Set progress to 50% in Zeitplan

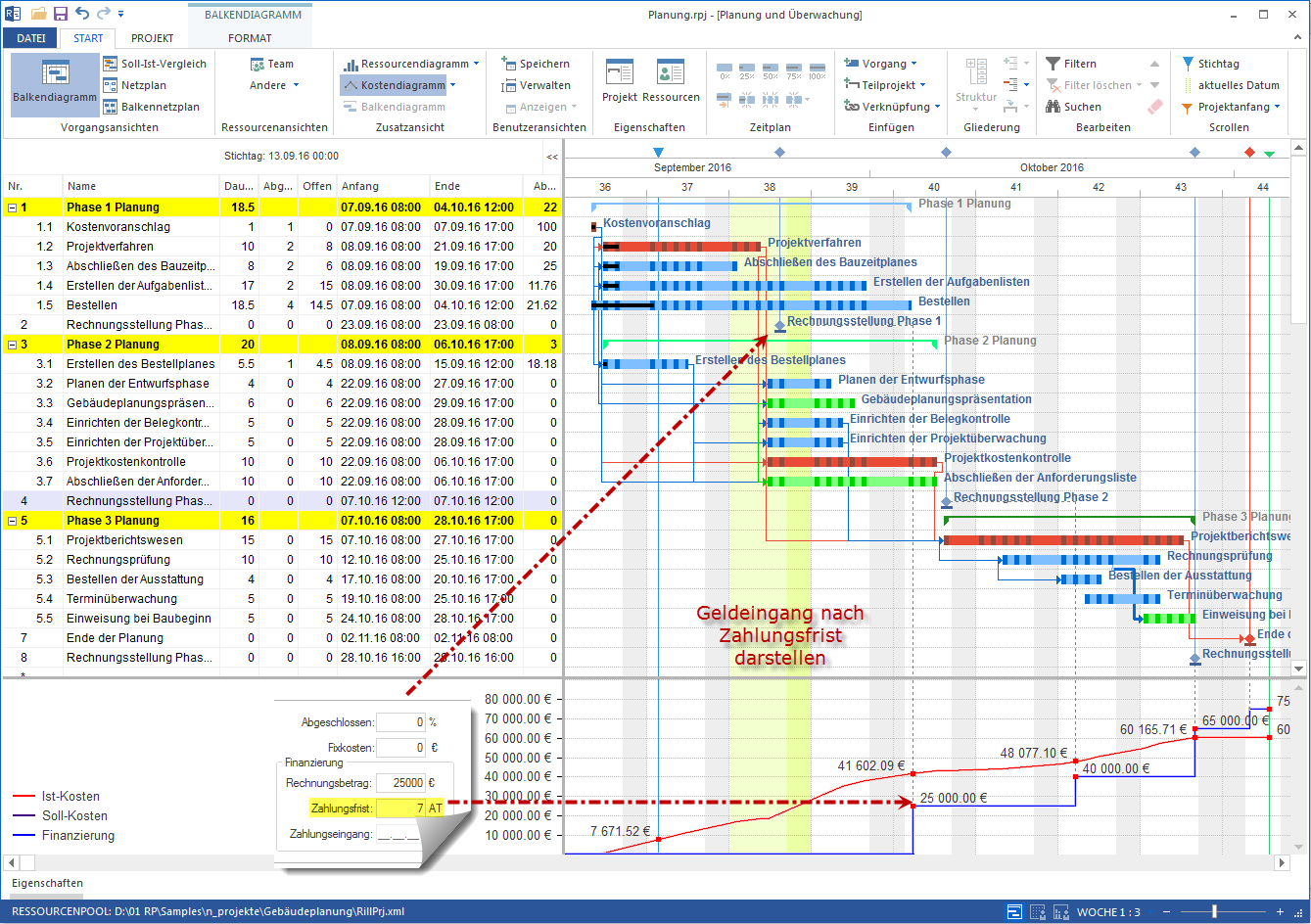[771, 69]
